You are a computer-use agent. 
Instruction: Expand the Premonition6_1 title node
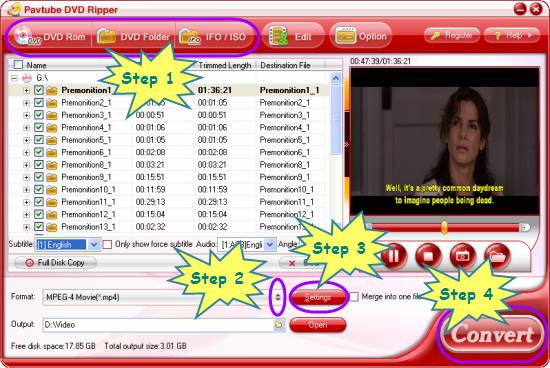(x=26, y=153)
